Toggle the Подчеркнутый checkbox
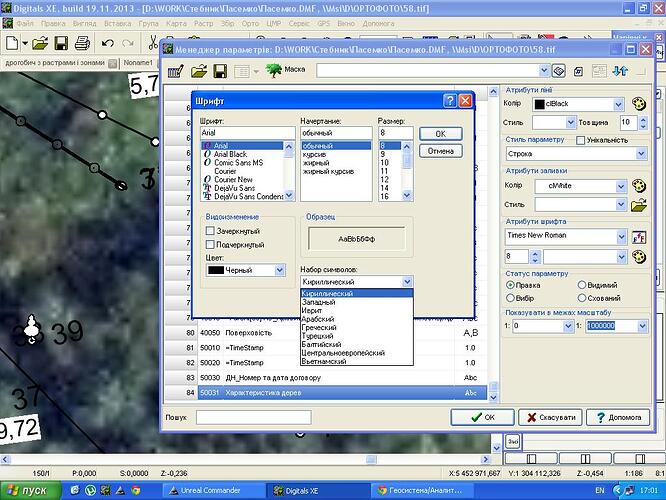This screenshot has height=500, width=666. pyautogui.click(x=210, y=244)
